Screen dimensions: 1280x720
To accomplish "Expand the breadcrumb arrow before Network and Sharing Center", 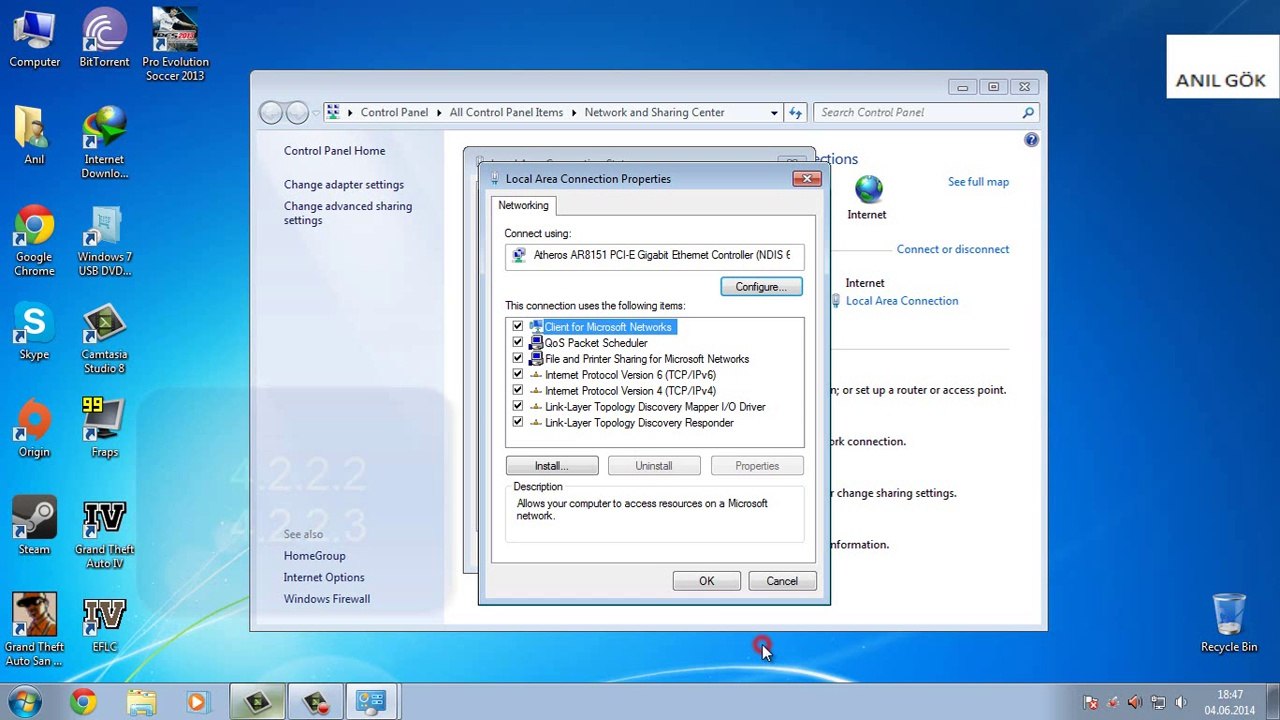I will 575,112.
